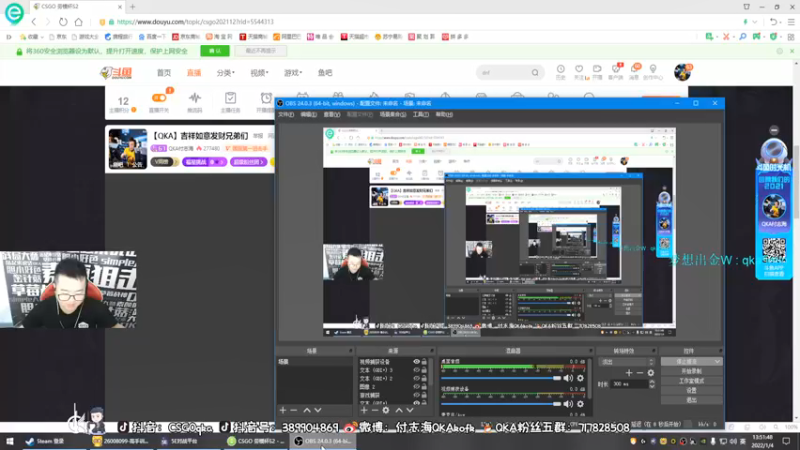Click the browser back arrow
The image size is (800, 450).
(x=34, y=22)
